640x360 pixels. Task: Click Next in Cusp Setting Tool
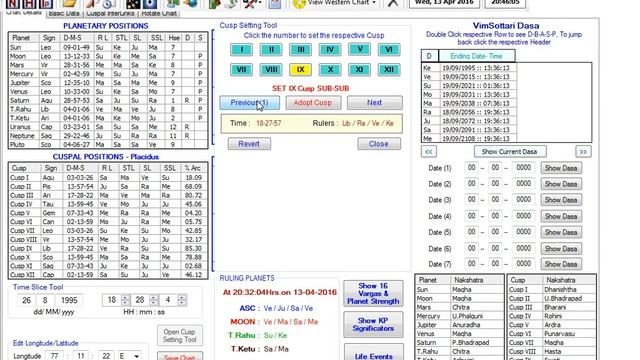coord(374,103)
